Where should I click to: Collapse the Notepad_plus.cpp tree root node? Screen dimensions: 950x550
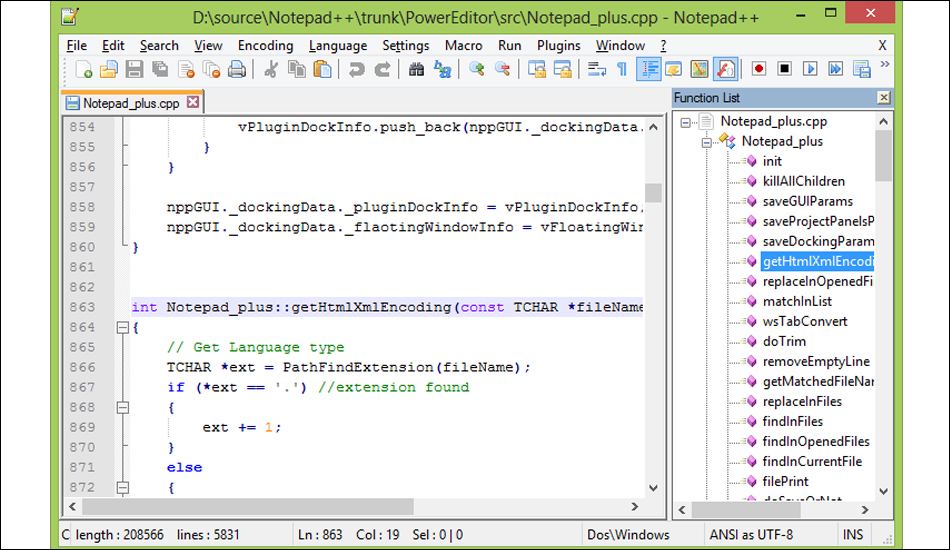click(x=685, y=122)
